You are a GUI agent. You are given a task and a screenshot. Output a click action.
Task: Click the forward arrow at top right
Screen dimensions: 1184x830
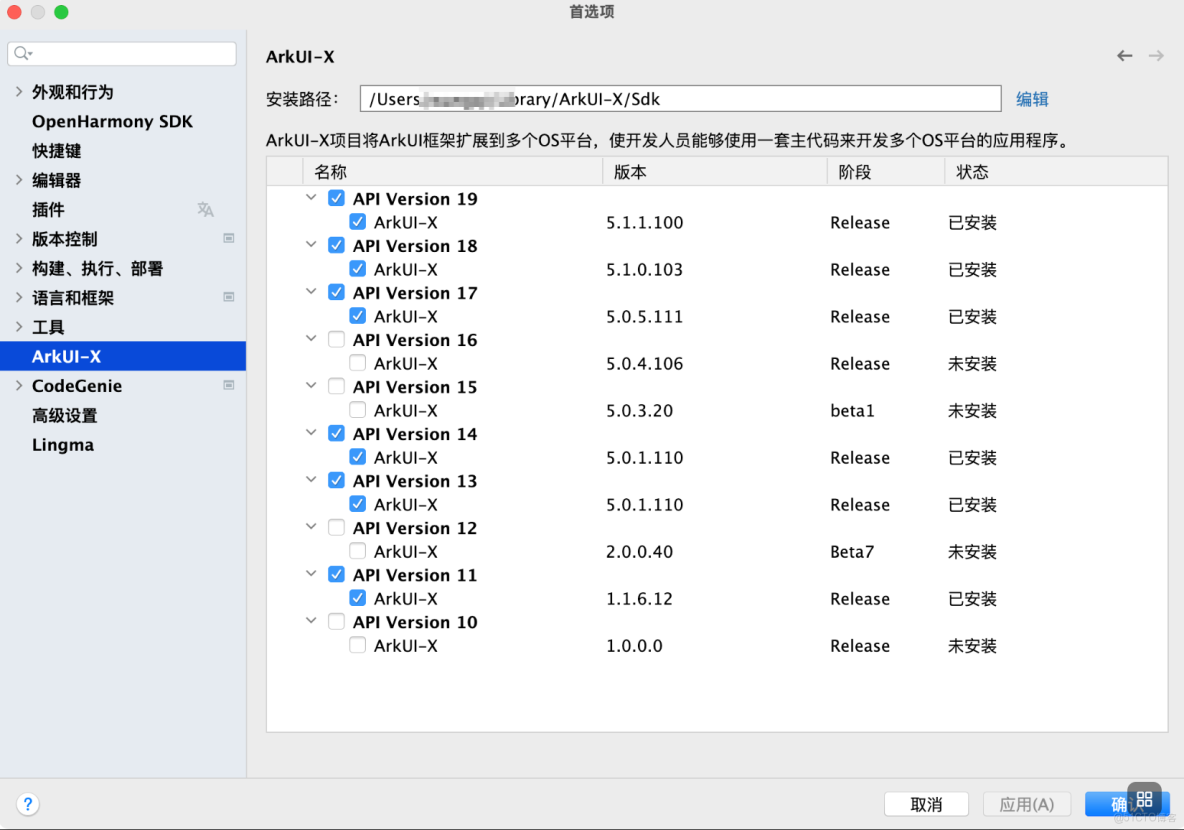pos(1157,56)
